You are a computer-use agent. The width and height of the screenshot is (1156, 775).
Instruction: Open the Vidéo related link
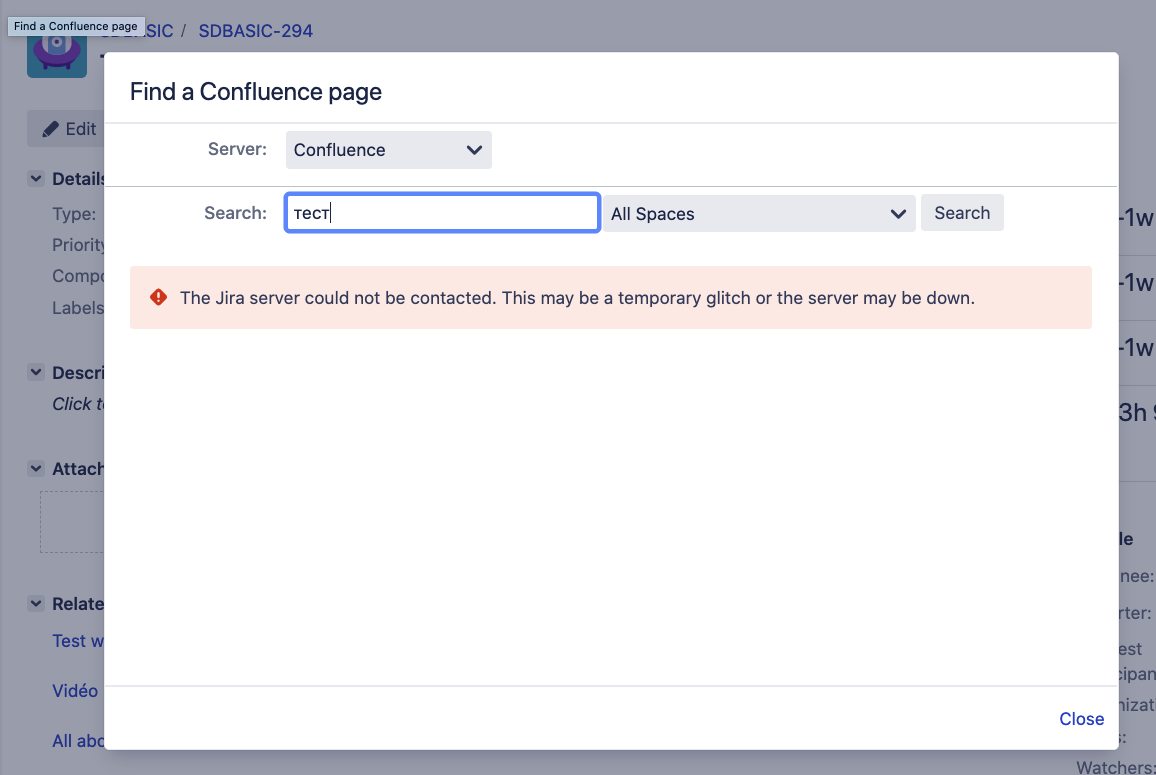pos(75,691)
